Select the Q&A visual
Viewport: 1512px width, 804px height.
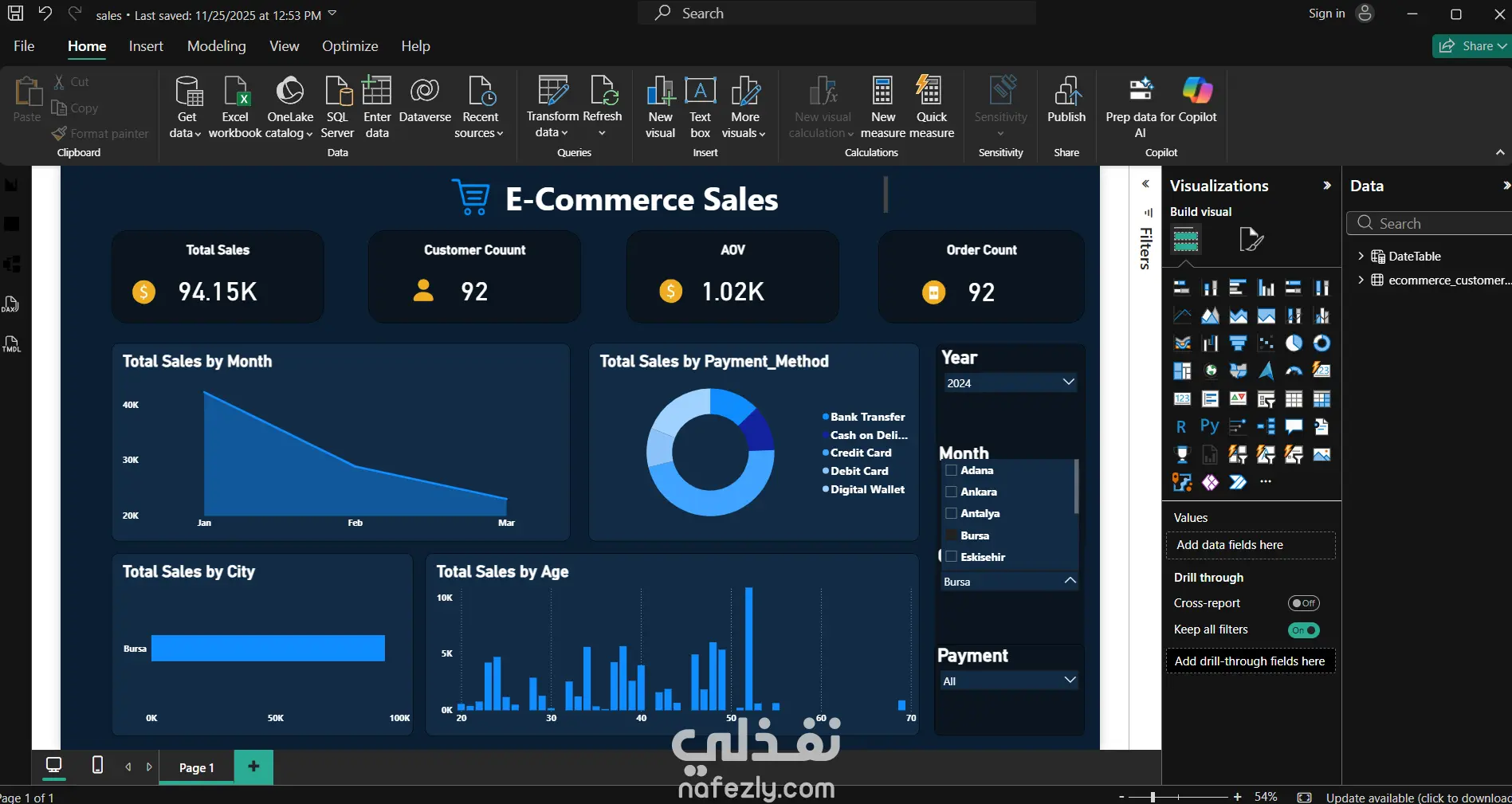1294,426
